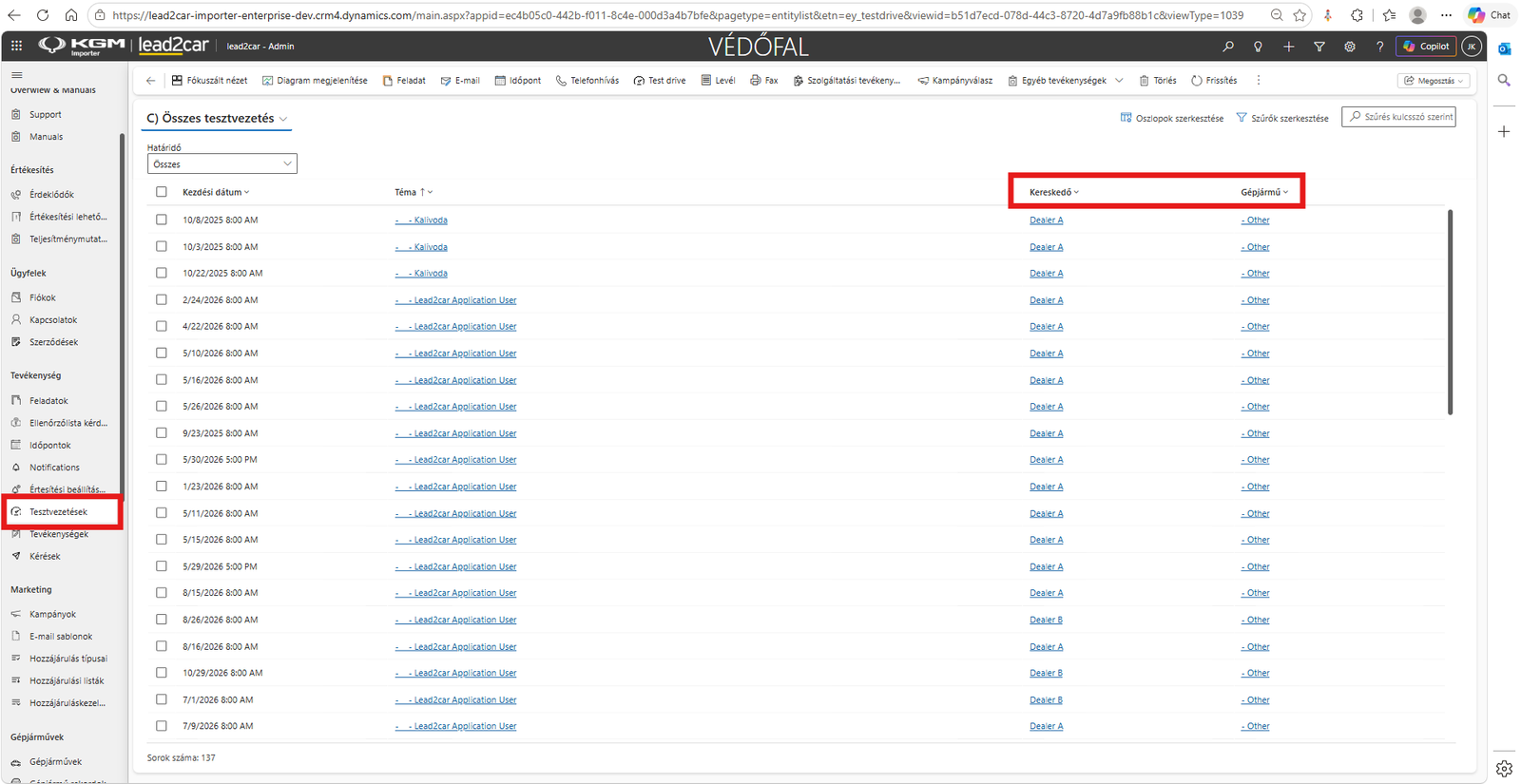Create a new Telefonhívás activity

tap(587, 81)
